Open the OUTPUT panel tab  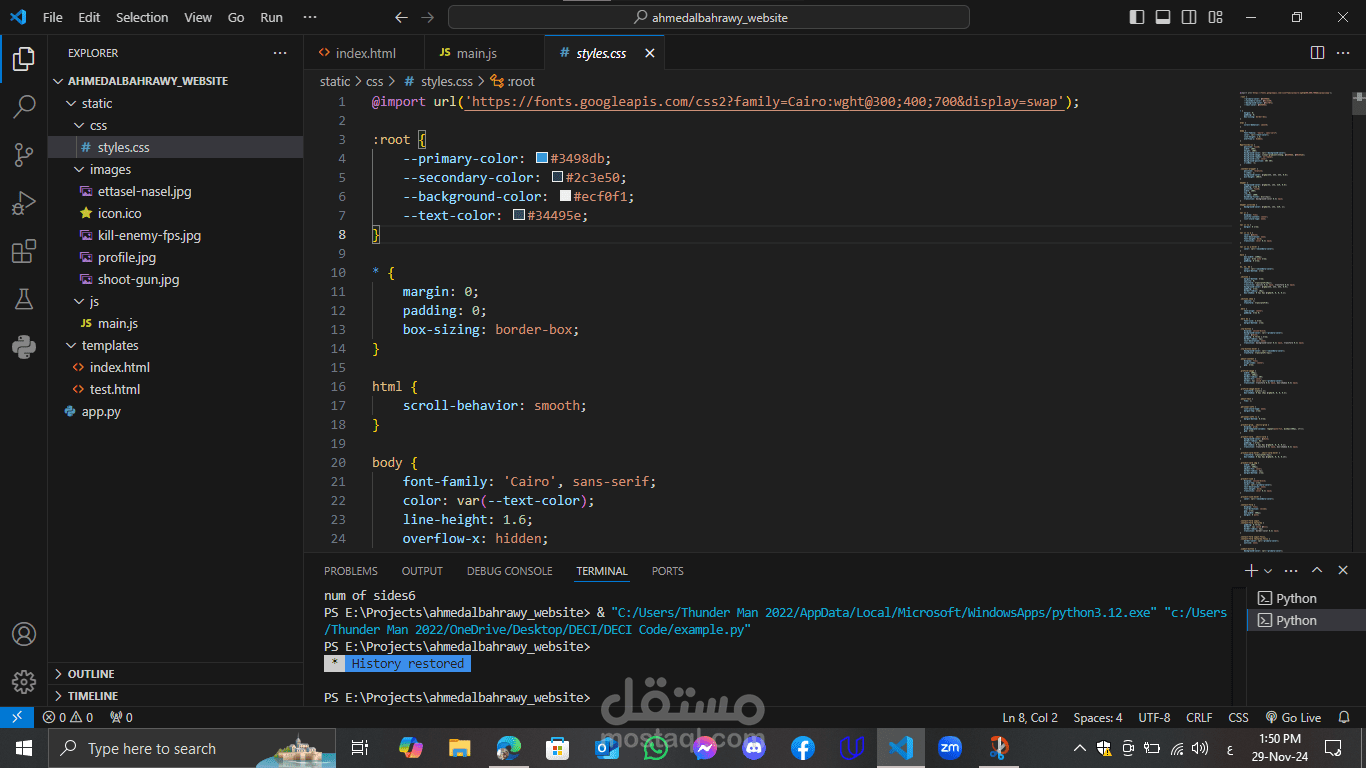click(422, 571)
